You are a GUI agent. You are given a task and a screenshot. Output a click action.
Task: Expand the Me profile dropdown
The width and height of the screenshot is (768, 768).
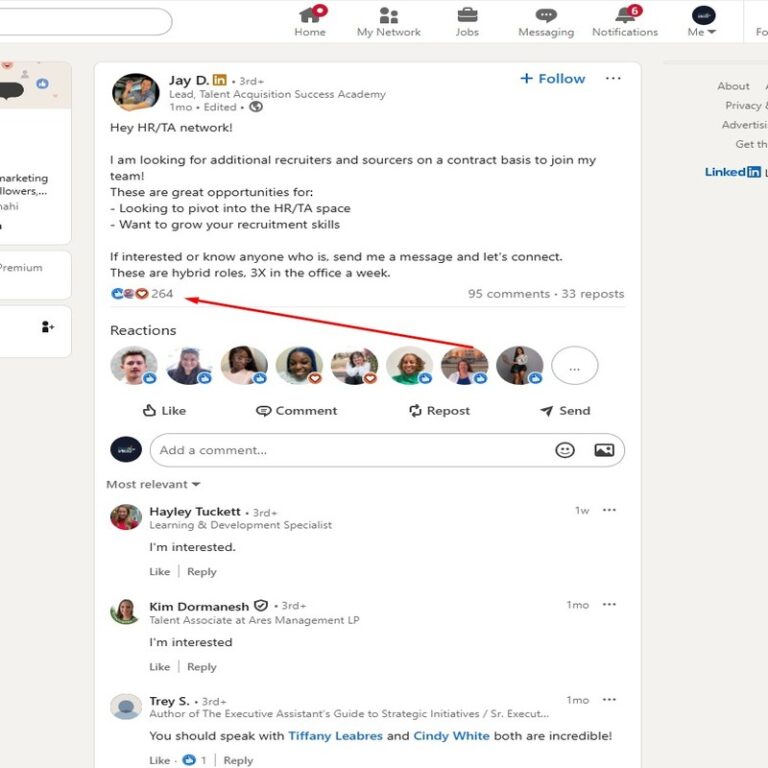[703, 20]
